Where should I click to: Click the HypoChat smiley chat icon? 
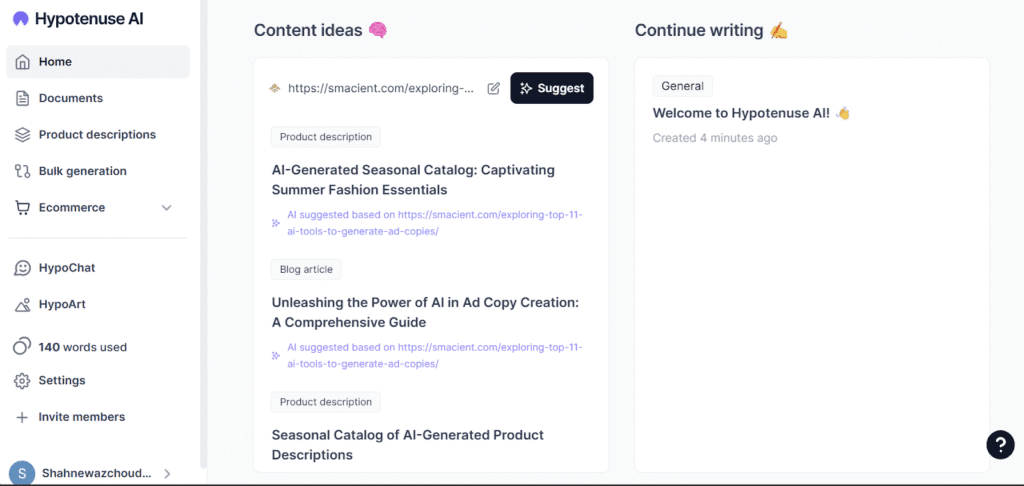point(22,268)
